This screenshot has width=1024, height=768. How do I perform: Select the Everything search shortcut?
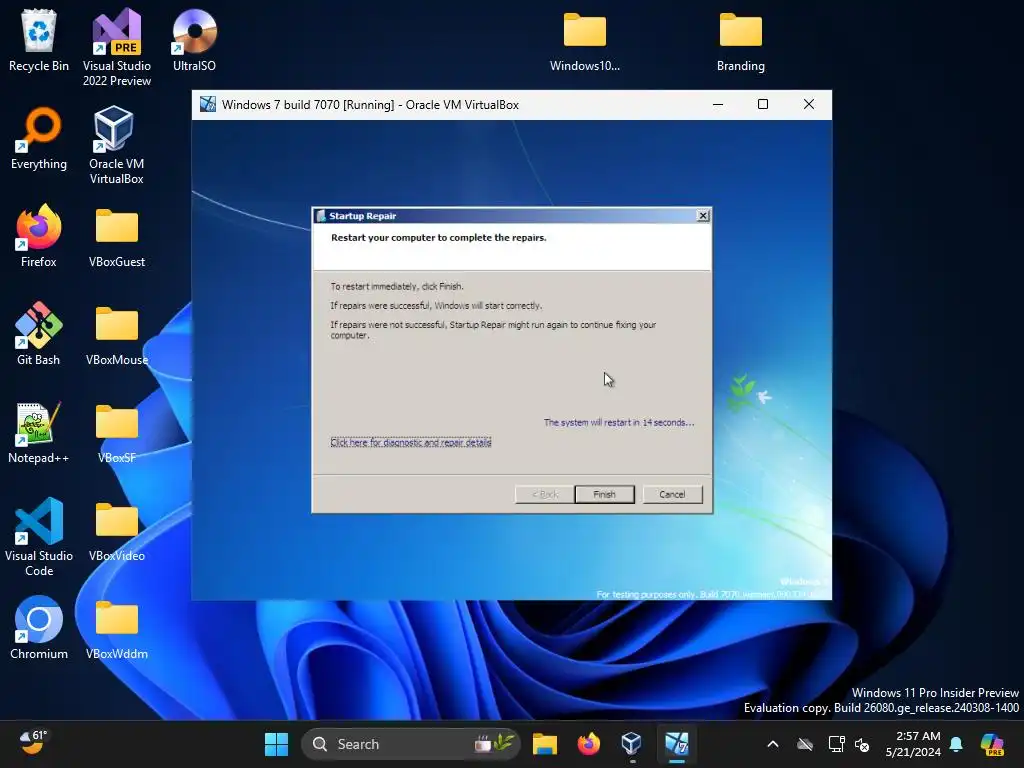tap(39, 138)
